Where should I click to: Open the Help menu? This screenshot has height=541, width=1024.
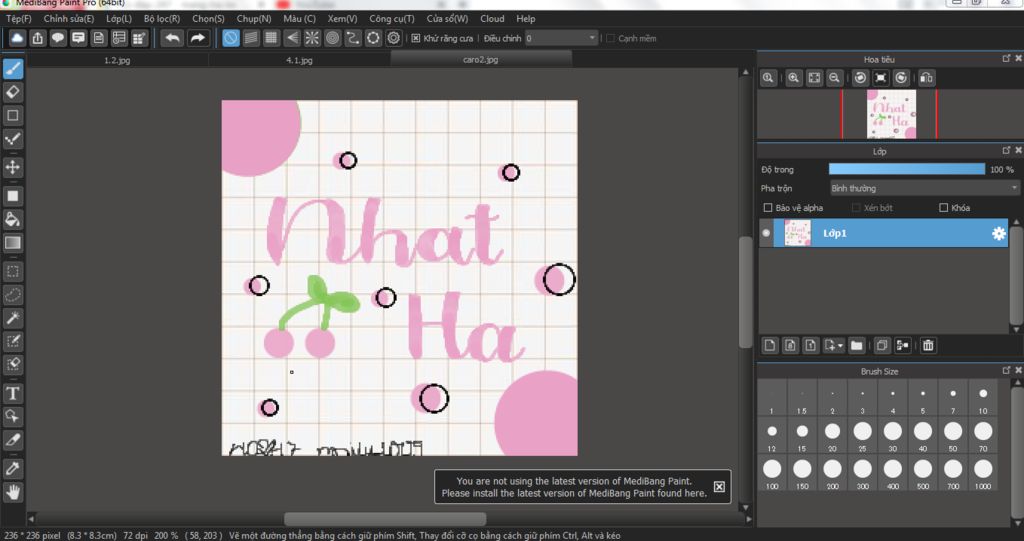pyautogui.click(x=525, y=19)
